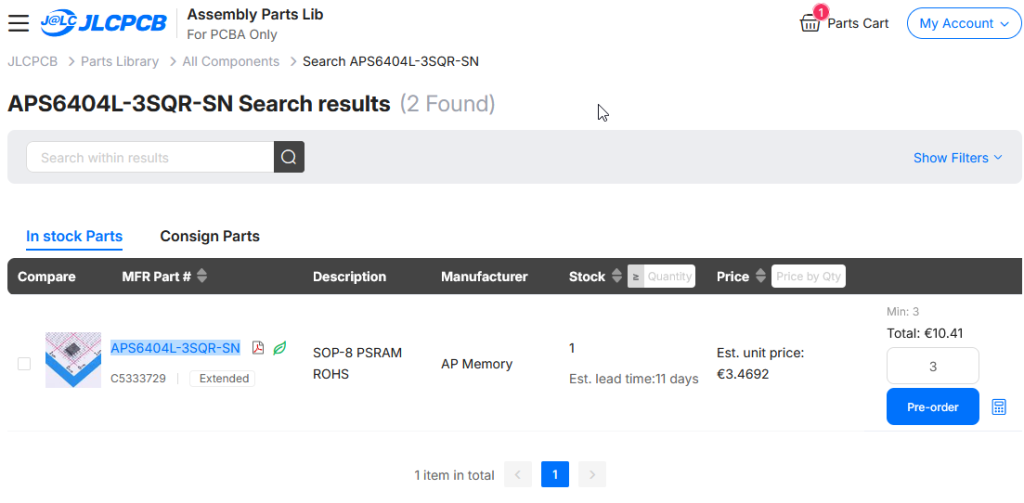1024x503 pixels.
Task: Focus the Price by Qty field
Action: 808,276
